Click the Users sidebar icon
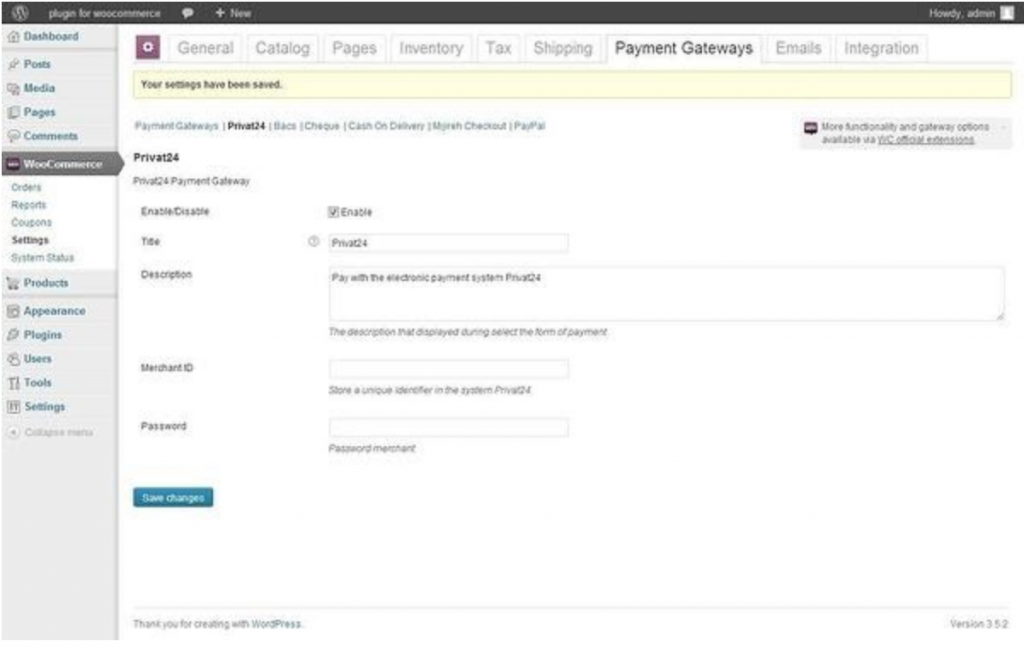 tap(13, 359)
